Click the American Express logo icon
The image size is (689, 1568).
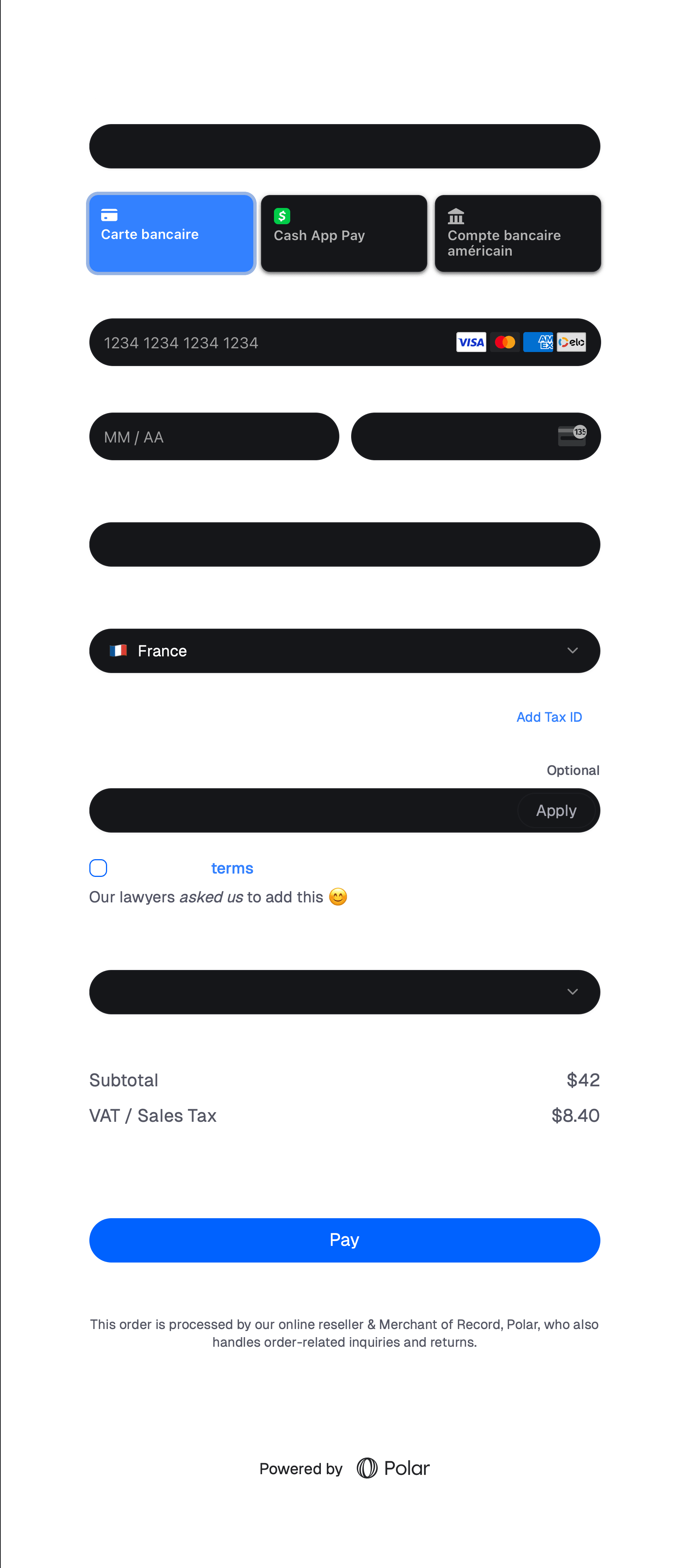(x=538, y=342)
